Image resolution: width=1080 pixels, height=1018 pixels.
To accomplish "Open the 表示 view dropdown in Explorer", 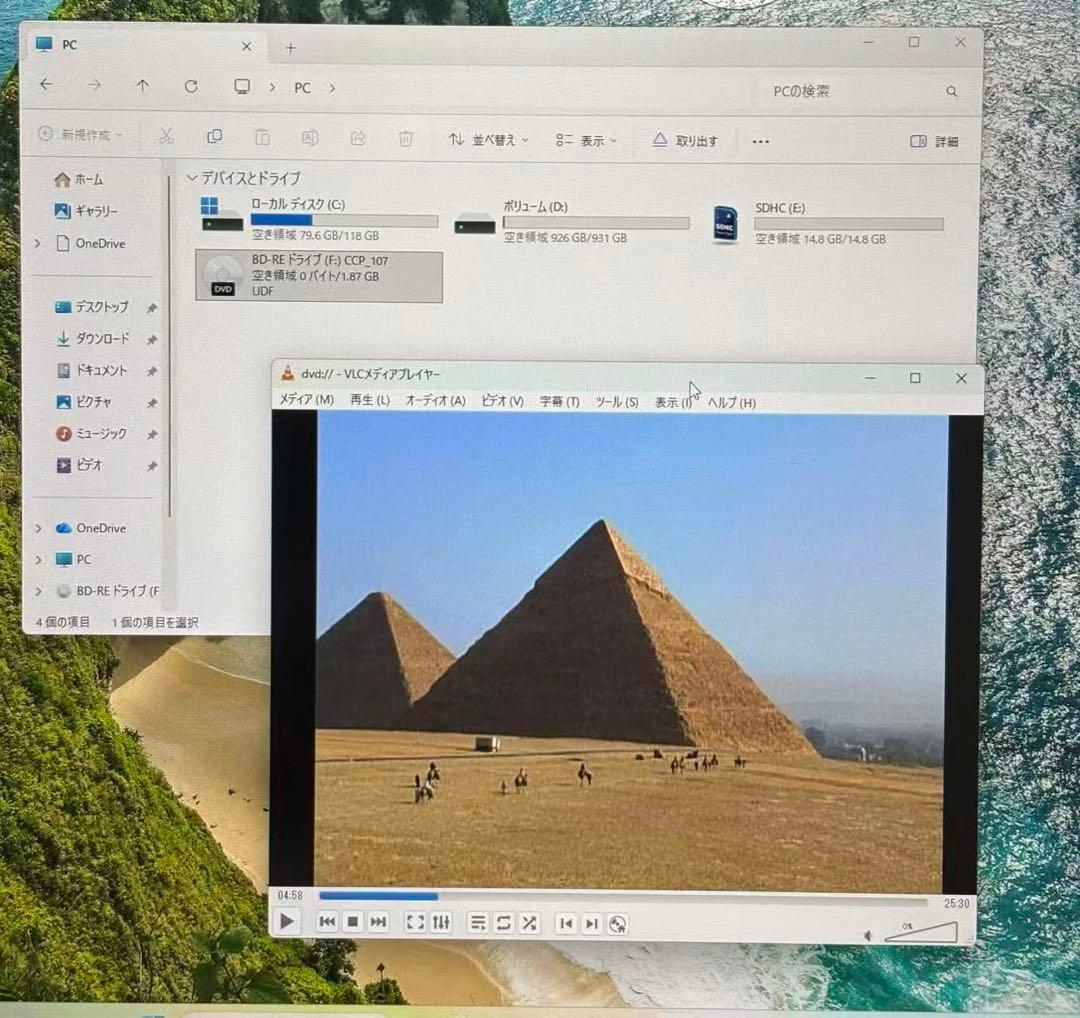I will click(x=586, y=141).
